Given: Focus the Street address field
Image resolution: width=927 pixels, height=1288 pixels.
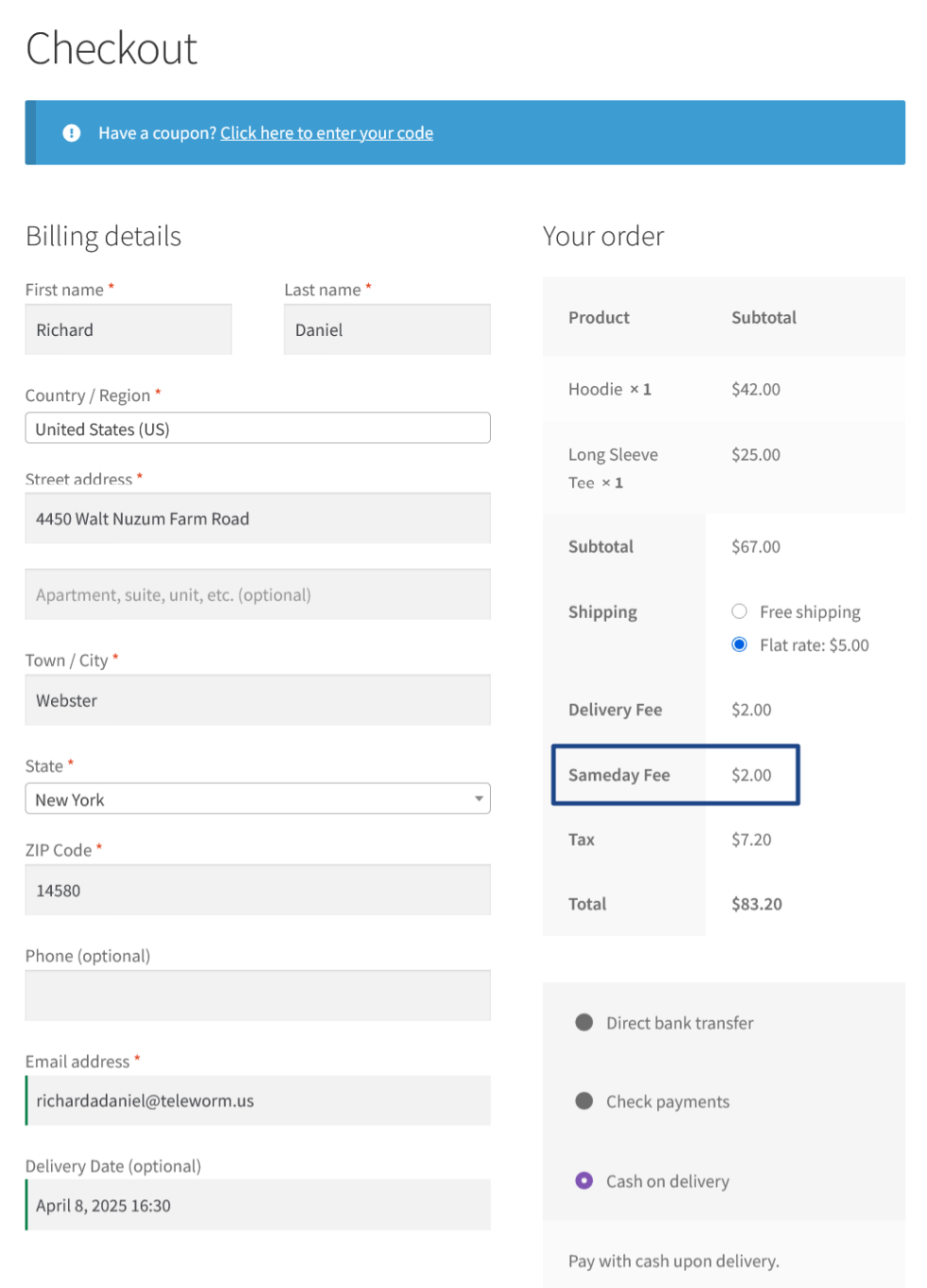Looking at the screenshot, I should [257, 520].
